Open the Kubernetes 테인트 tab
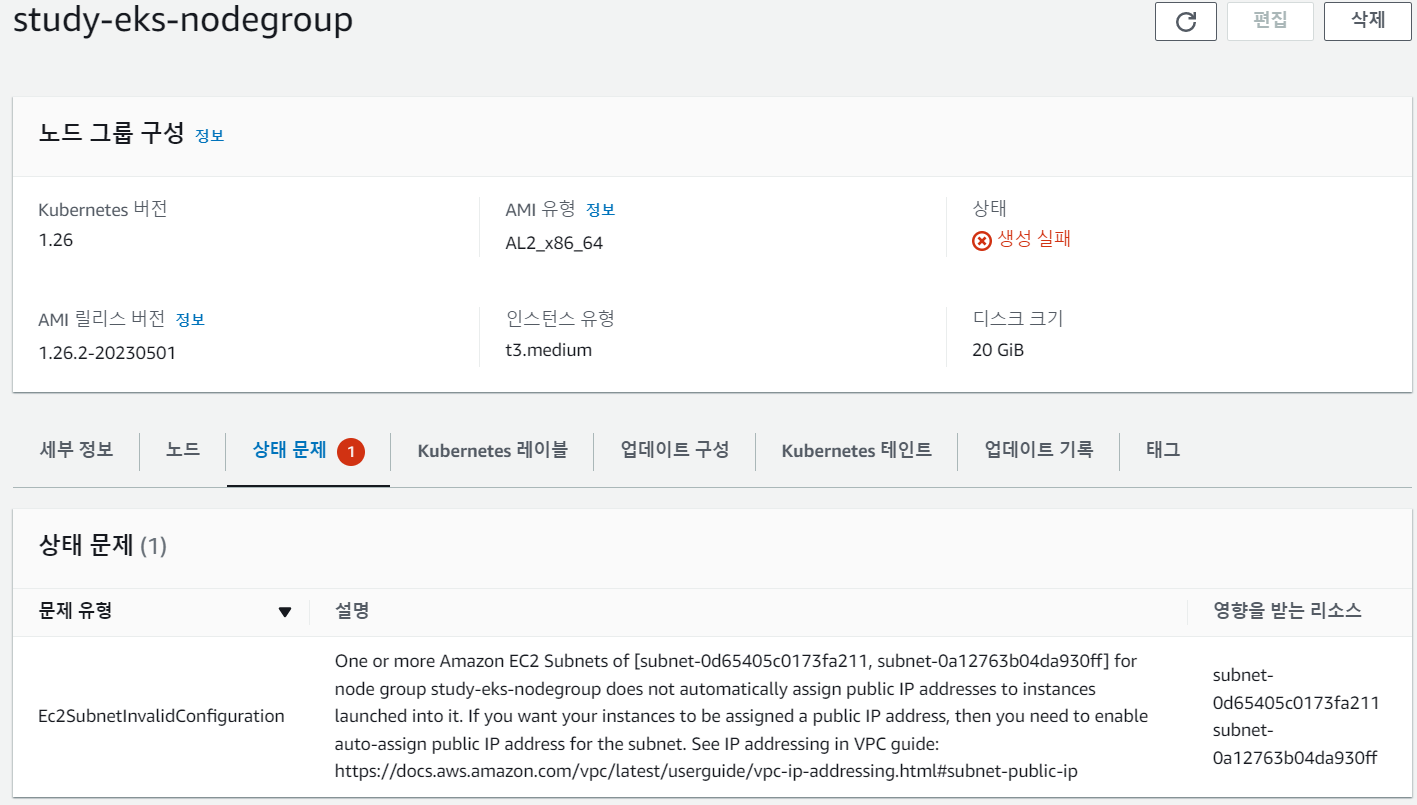The width and height of the screenshot is (1417, 805). pos(857,450)
